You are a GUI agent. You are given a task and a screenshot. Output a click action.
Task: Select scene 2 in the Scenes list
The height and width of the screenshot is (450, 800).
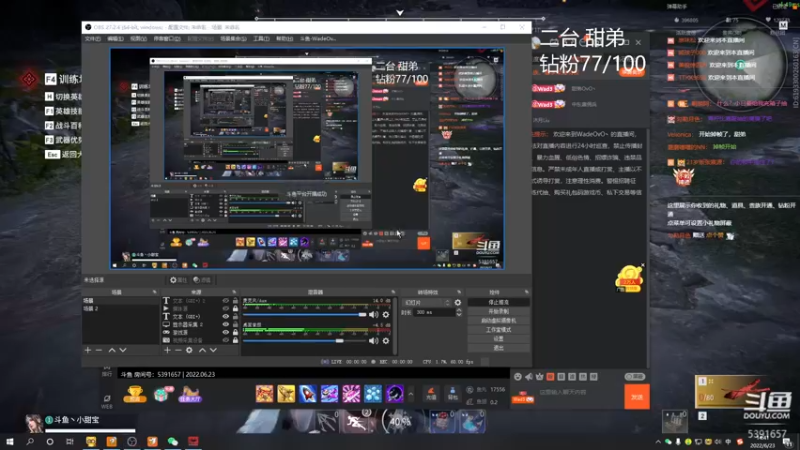click(121, 309)
